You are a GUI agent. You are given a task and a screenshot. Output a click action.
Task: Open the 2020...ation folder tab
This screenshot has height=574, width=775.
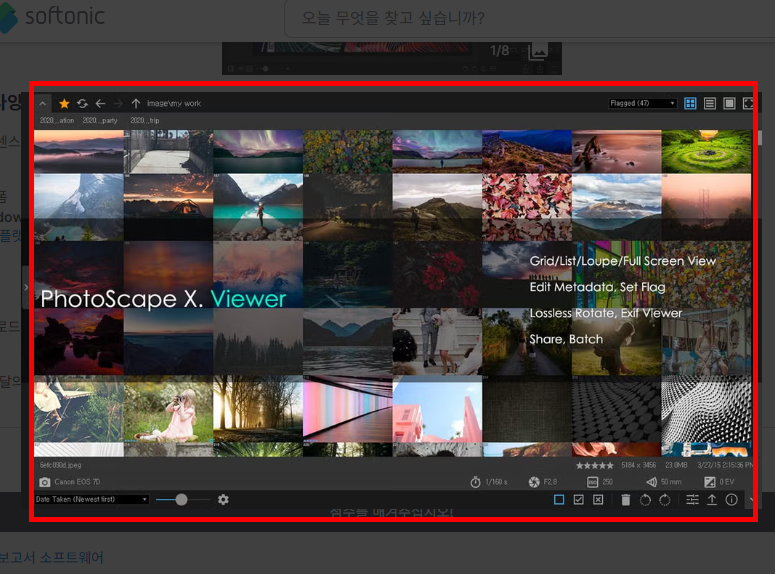click(x=57, y=120)
